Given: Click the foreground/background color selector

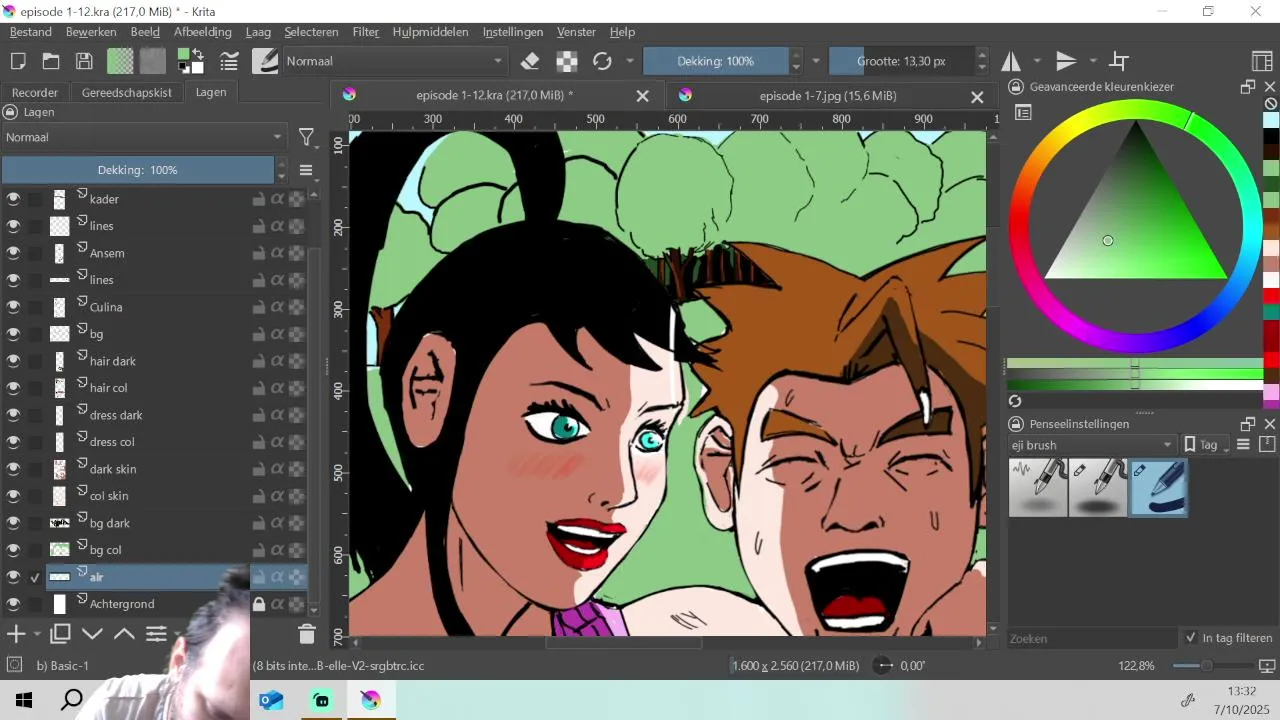Looking at the screenshot, I should pos(190,61).
